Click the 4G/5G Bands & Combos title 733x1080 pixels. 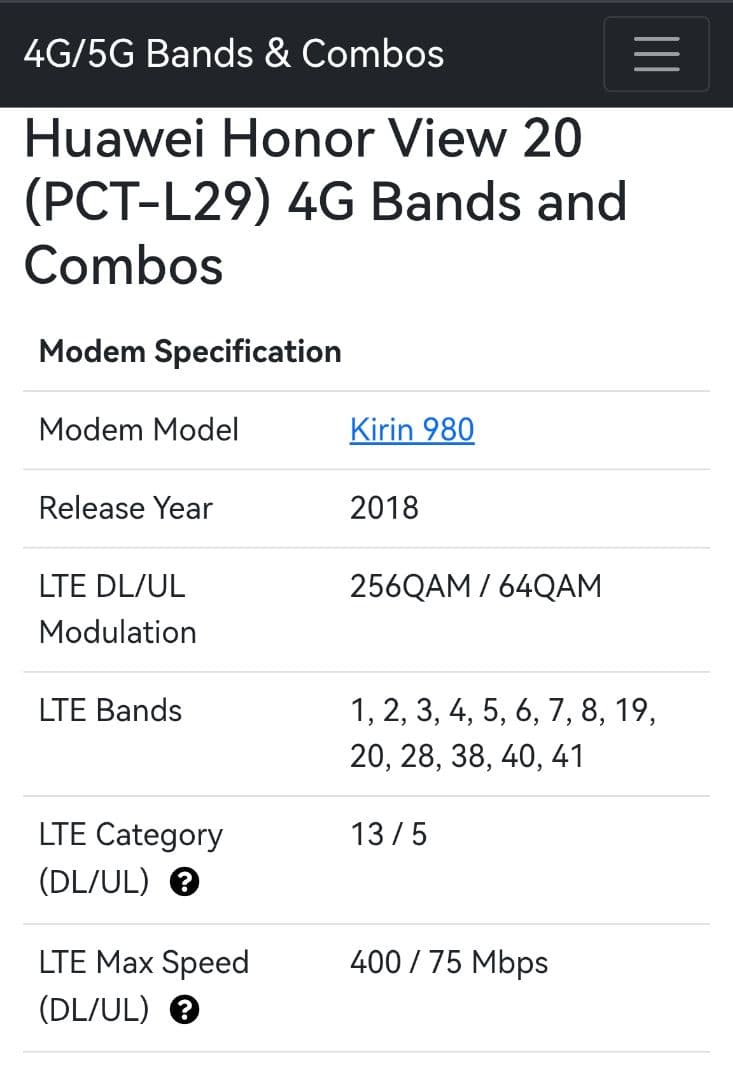[234, 54]
